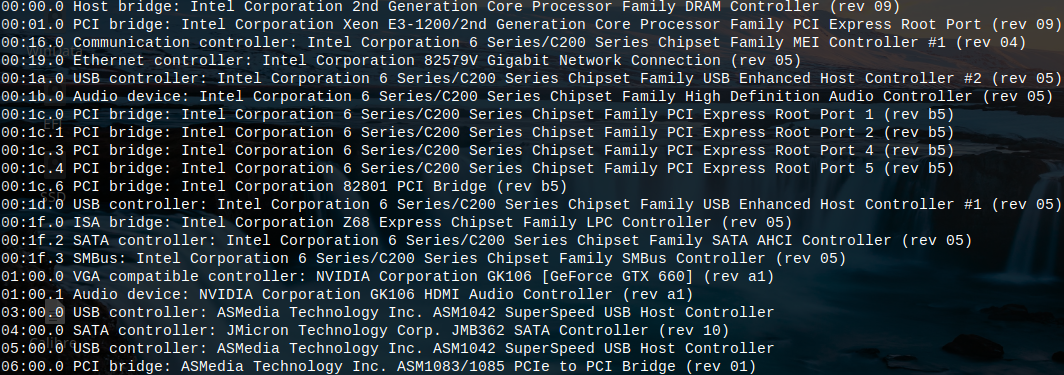
Task: Select the 03:00.0 ASM1042 USB Host Controller line
Action: [387, 313]
